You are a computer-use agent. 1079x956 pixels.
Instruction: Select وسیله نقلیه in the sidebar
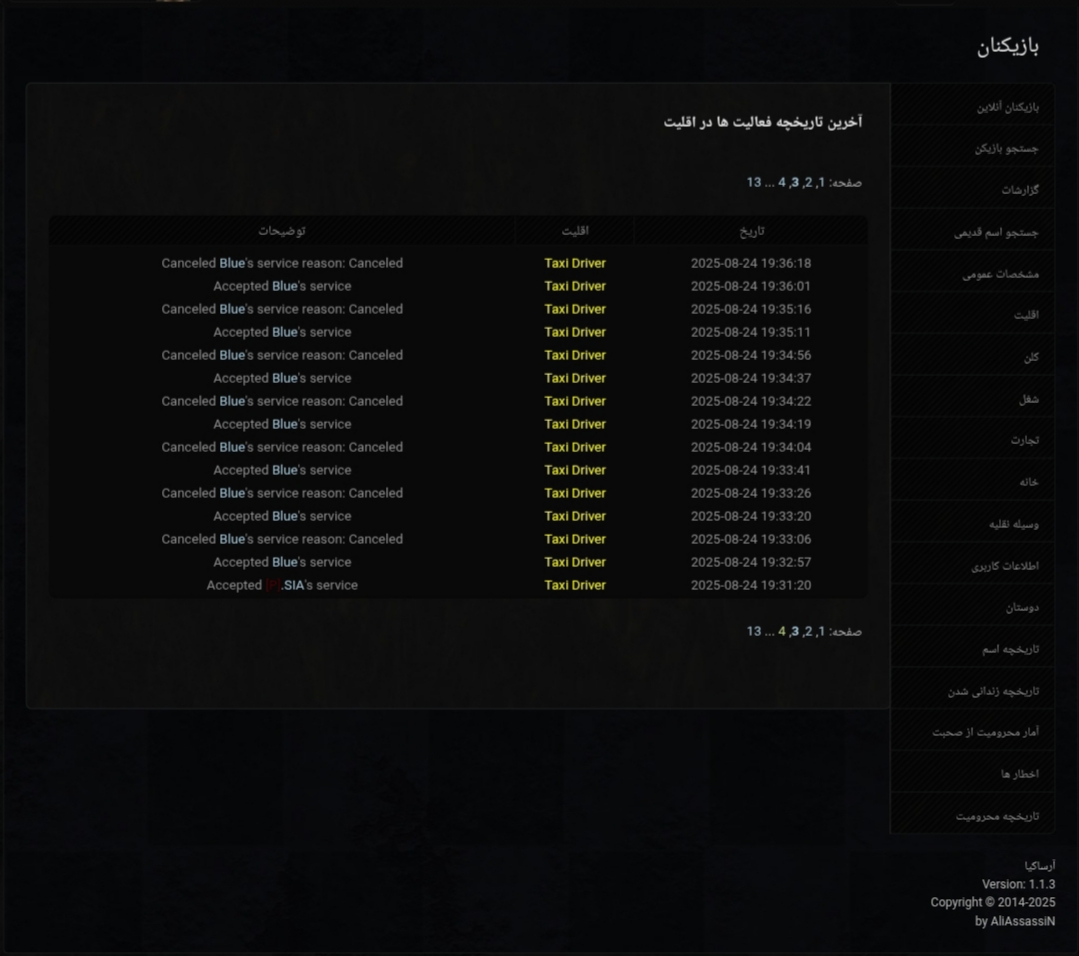point(972,524)
